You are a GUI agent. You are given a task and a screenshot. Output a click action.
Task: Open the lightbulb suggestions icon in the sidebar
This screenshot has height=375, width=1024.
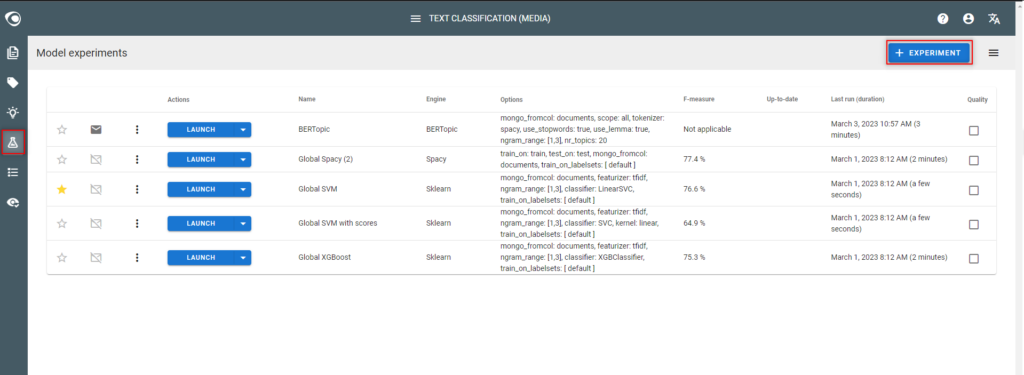[13, 112]
